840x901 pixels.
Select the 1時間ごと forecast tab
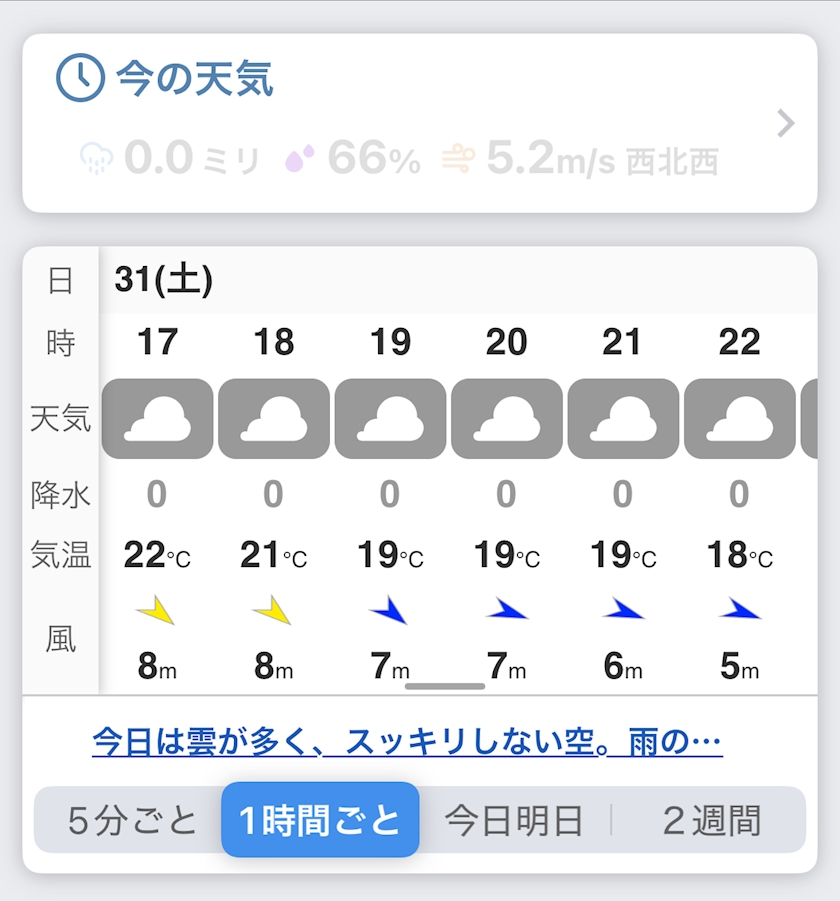[x=320, y=821]
